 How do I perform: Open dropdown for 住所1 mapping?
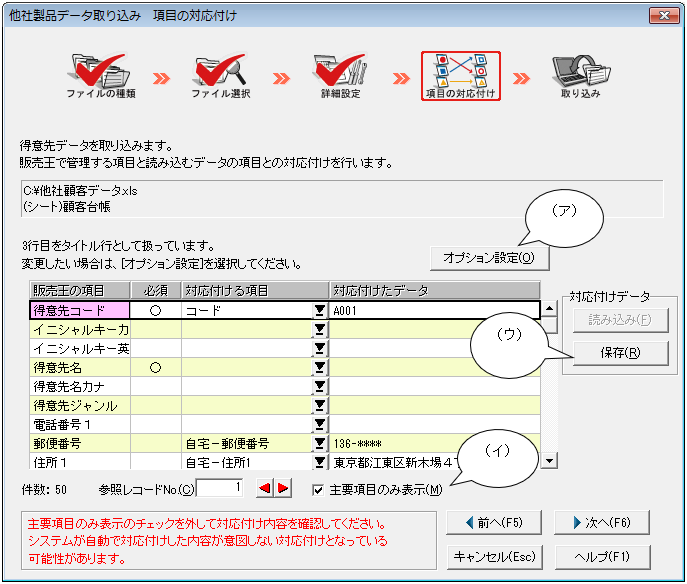[x=320, y=462]
